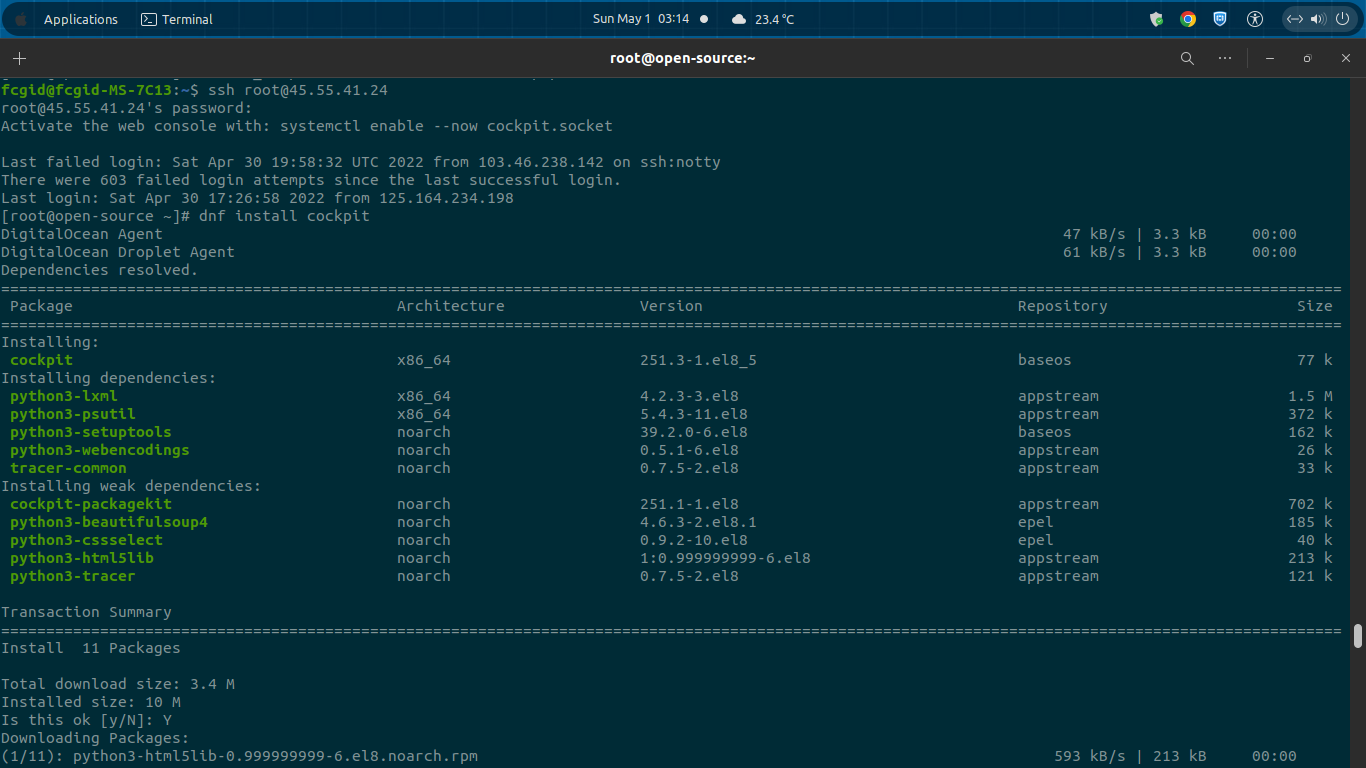Screen dimensions: 1366x768
Task: Click the window title root@open-source:~
Action: tap(682, 58)
